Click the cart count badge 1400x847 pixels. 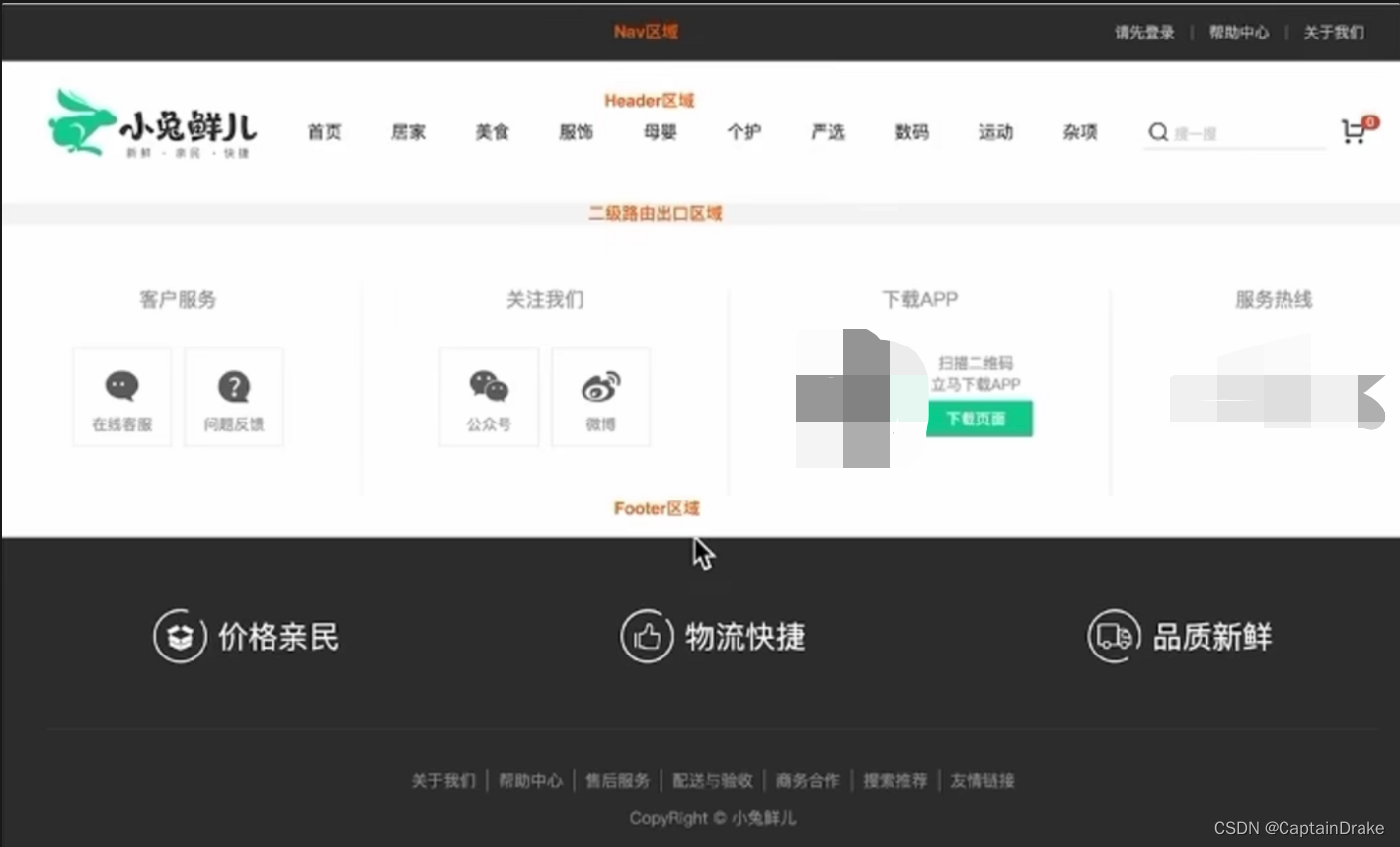[1370, 122]
